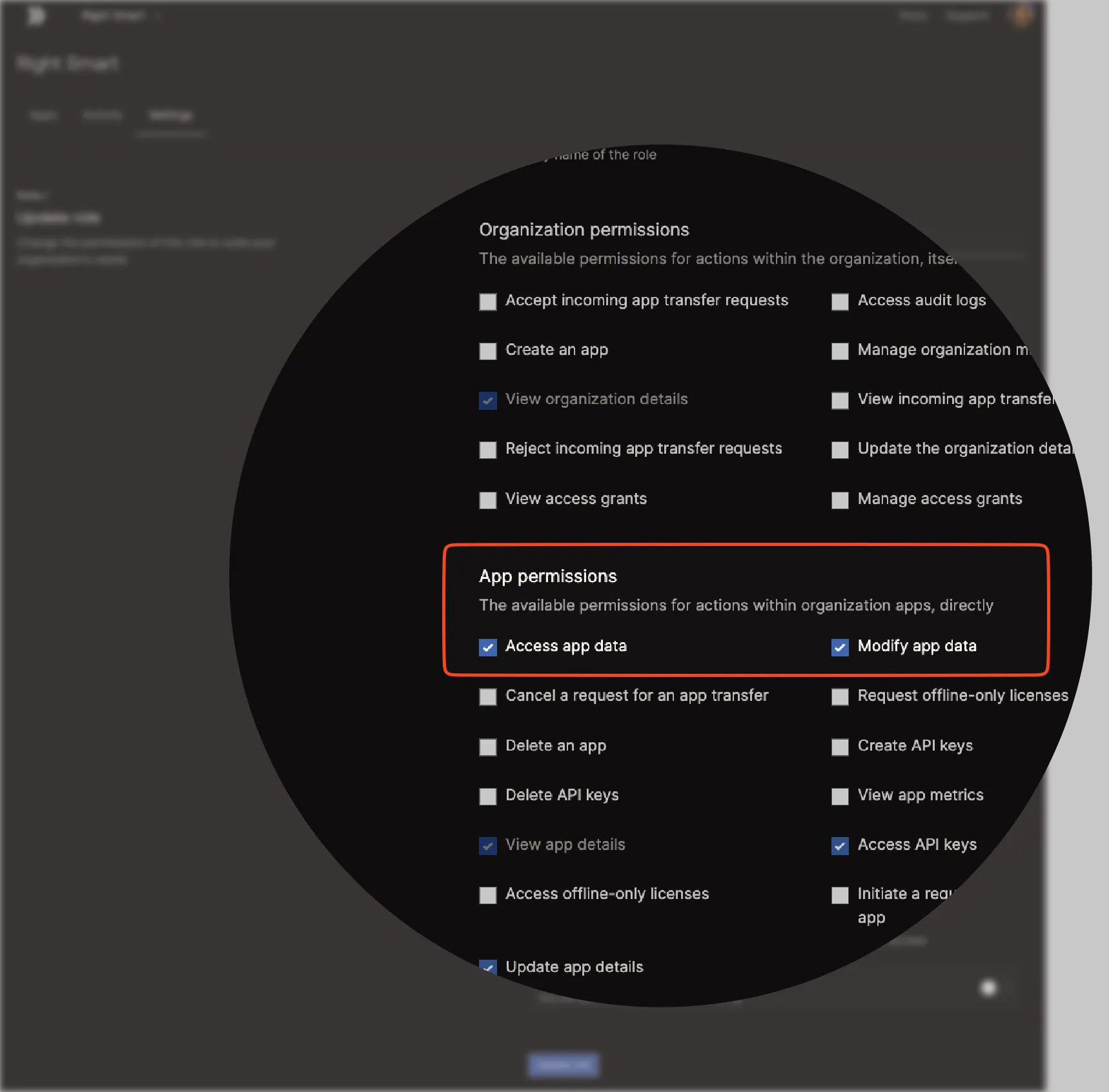Viewport: 1109px width, 1092px height.
Task: Click the App permissions heading
Action: tap(548, 576)
